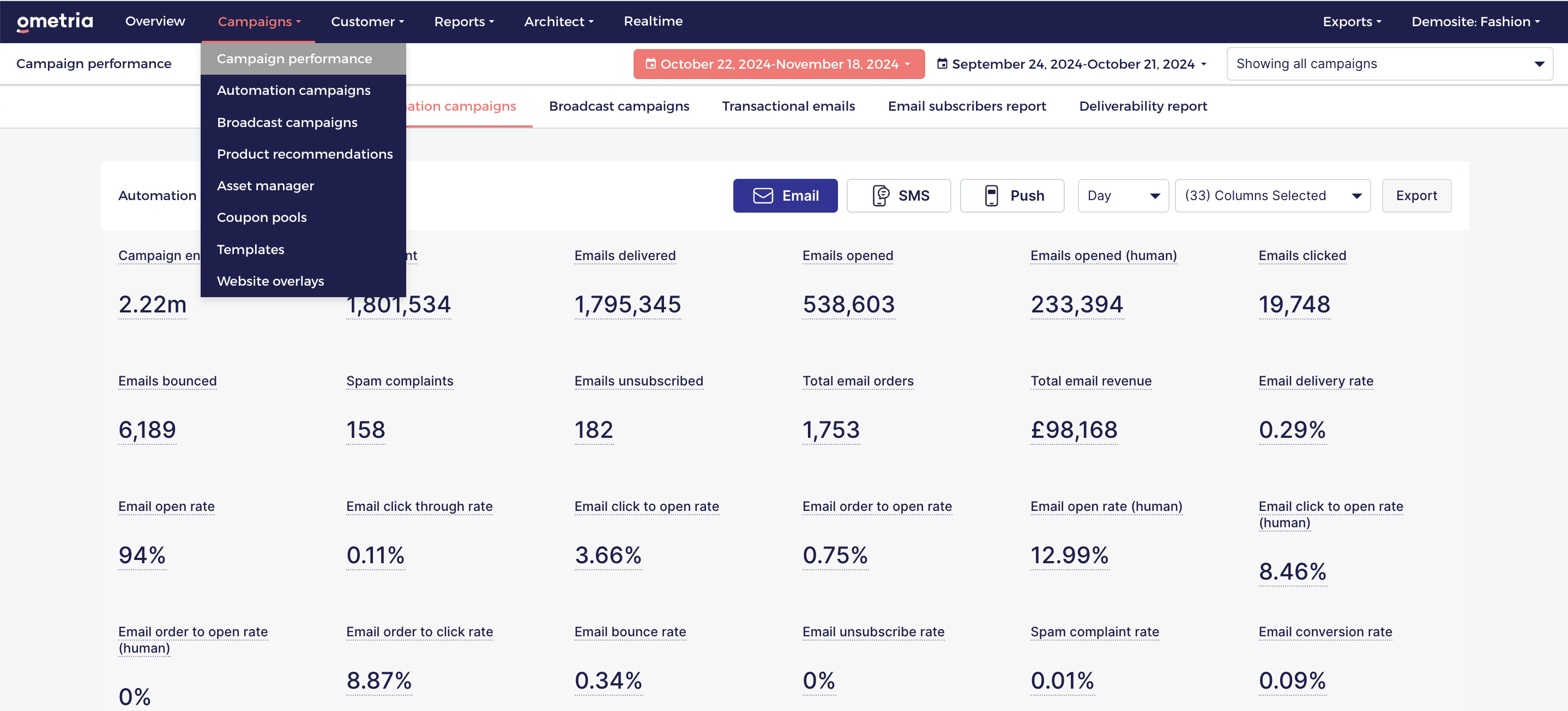Select Coupon pools from the Campaigns menu
The image size is (1568, 711).
click(x=262, y=218)
